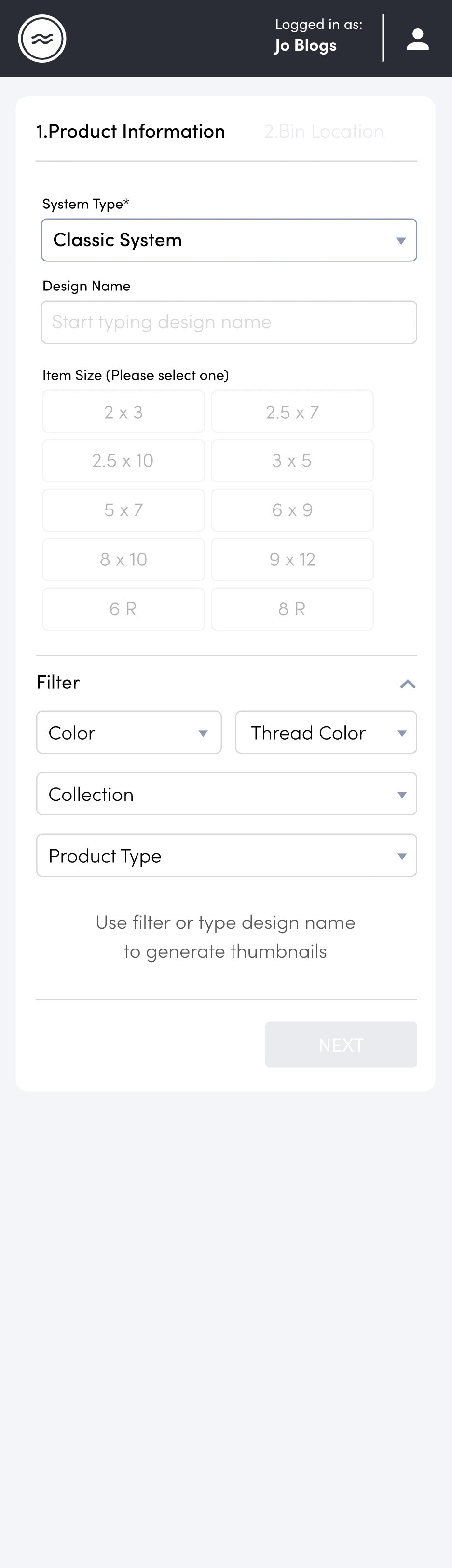Collapse the Filter section chevron
Viewport: 452px width, 1568px height.
coord(408,684)
